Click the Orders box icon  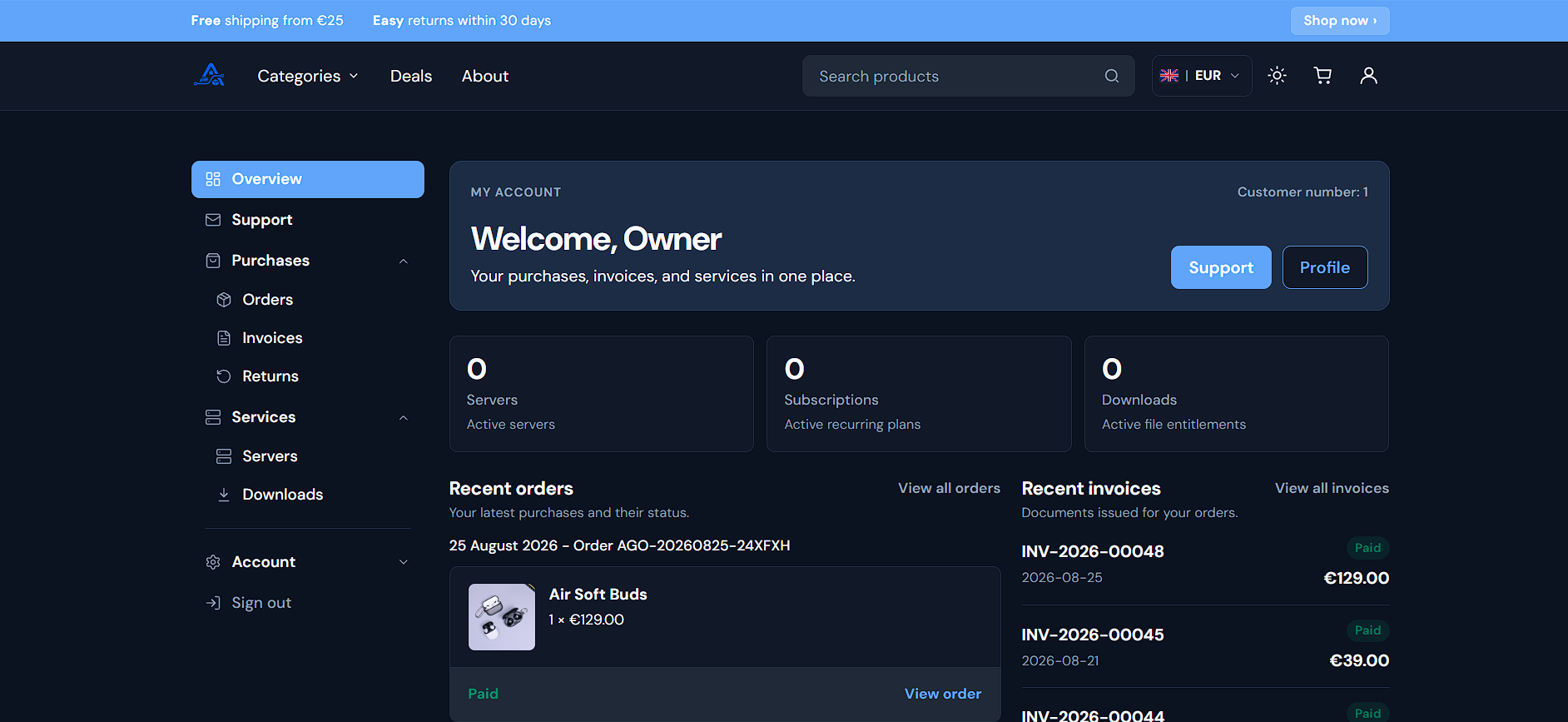[x=224, y=300]
